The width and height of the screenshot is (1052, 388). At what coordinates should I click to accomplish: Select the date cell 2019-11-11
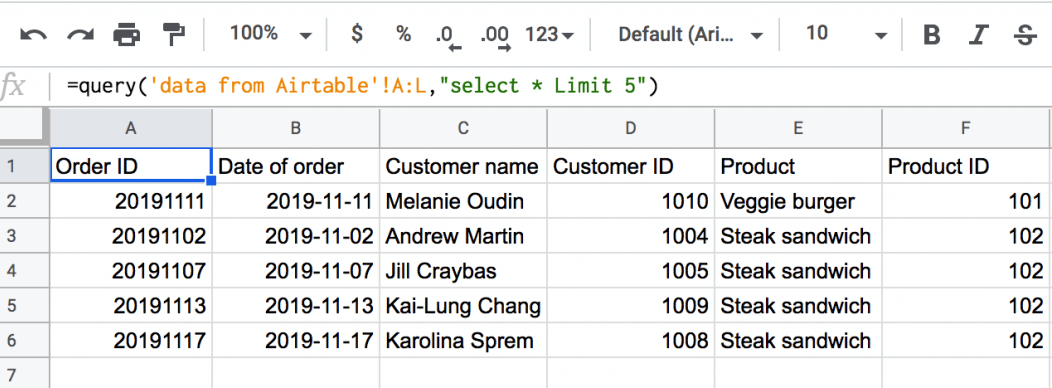[296, 201]
